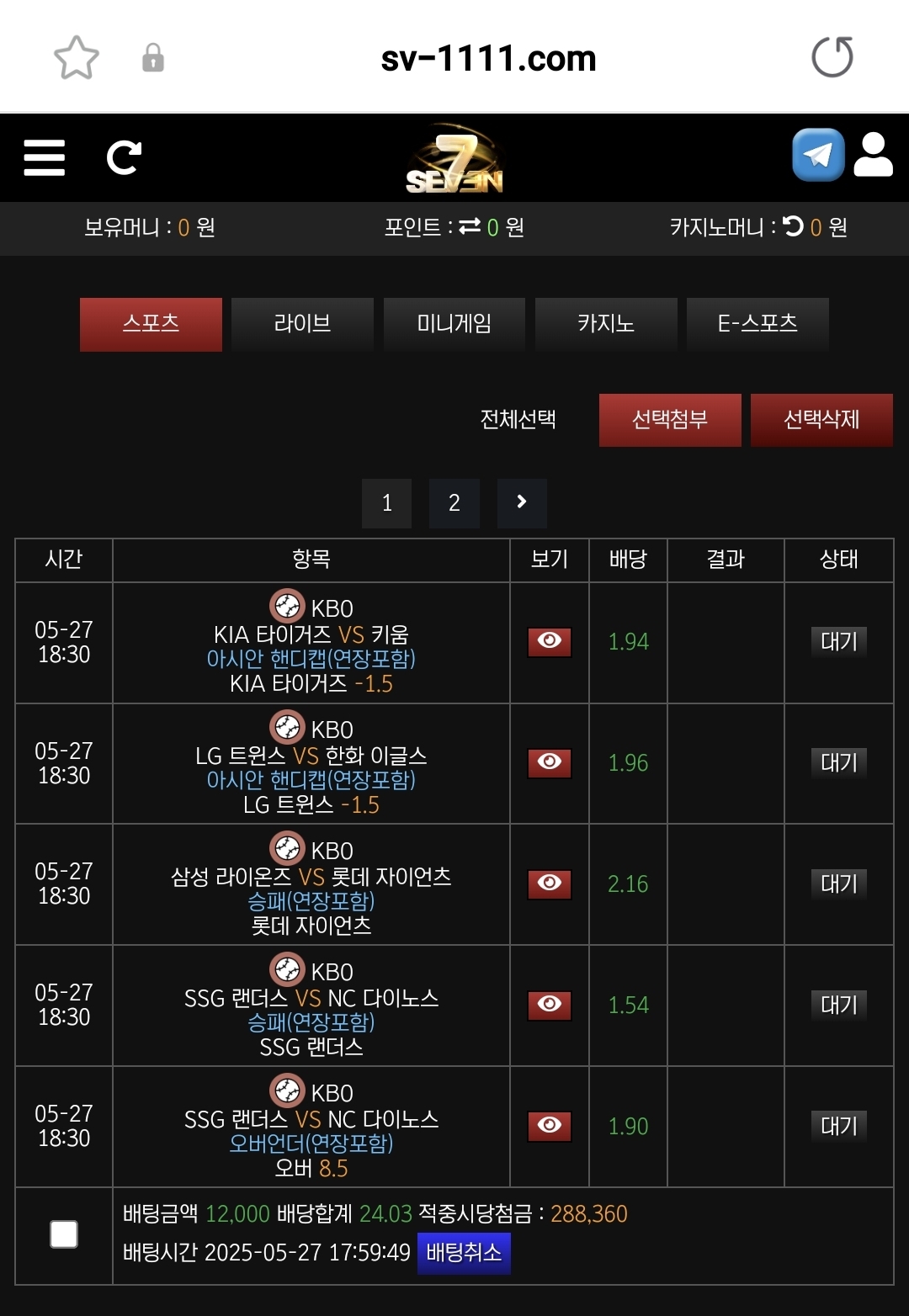View details of the 오버 8.5 bet
Image resolution: width=909 pixels, height=1316 pixels.
(x=550, y=1126)
